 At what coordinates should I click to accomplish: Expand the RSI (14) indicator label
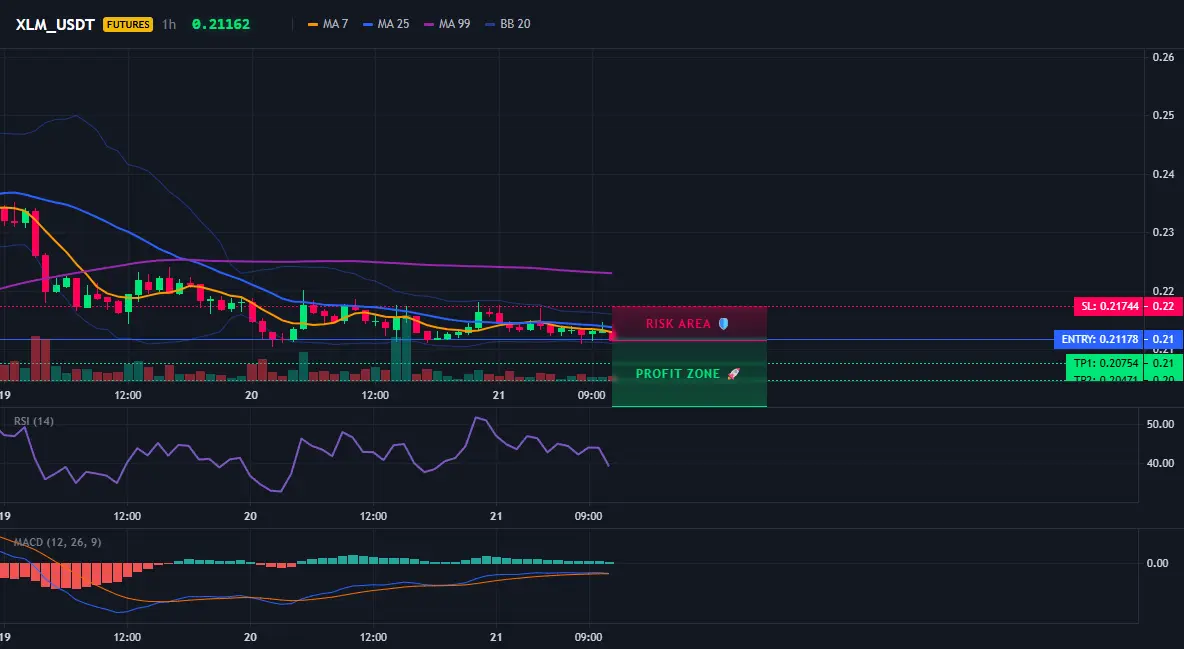[x=34, y=421]
